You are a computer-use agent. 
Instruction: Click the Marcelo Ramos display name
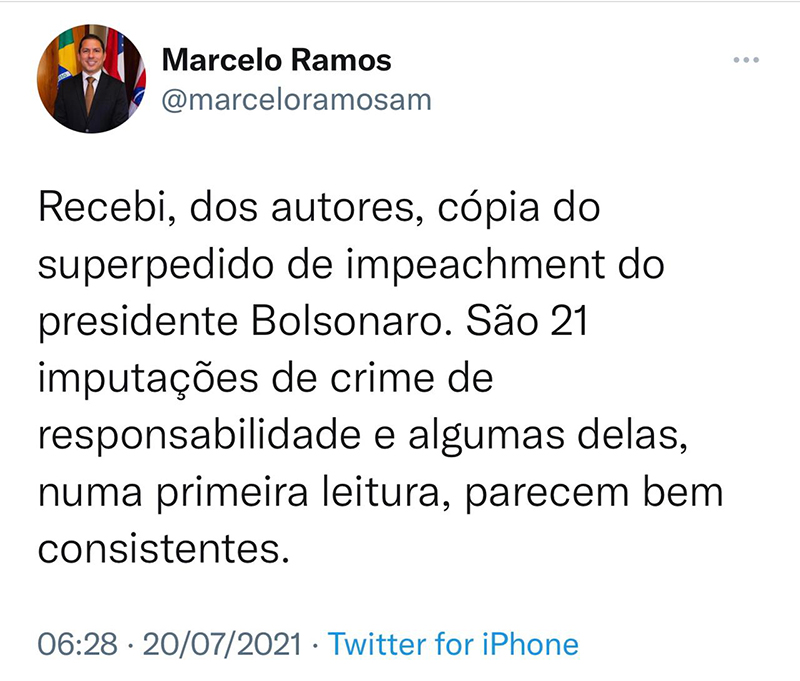(277, 60)
